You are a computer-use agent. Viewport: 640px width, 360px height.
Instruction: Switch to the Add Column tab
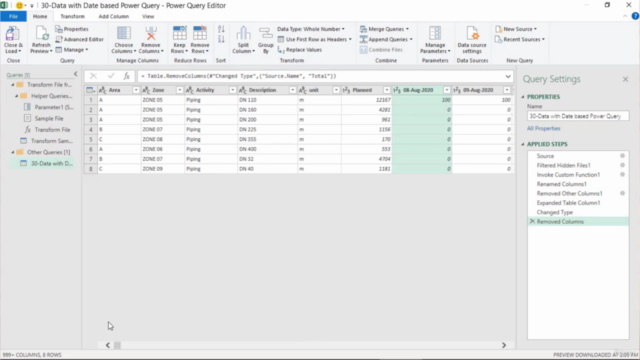point(113,16)
